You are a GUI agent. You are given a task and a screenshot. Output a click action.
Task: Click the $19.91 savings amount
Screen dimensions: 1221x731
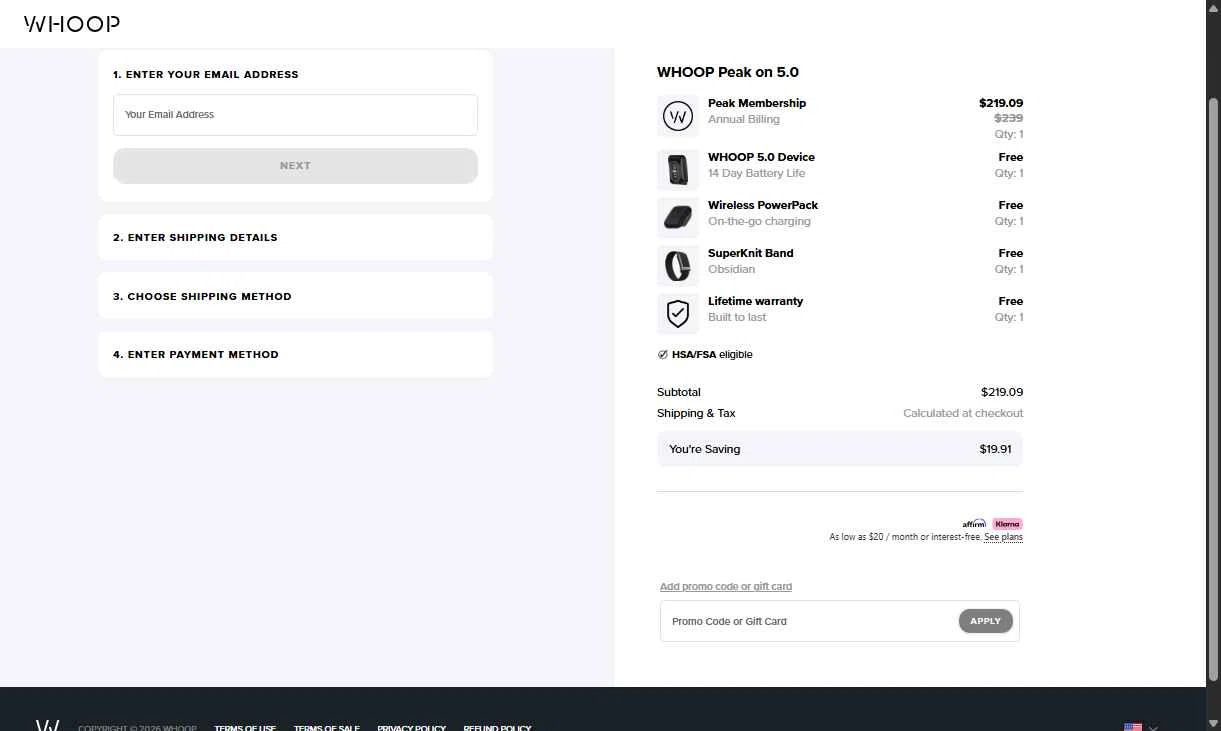tap(995, 449)
